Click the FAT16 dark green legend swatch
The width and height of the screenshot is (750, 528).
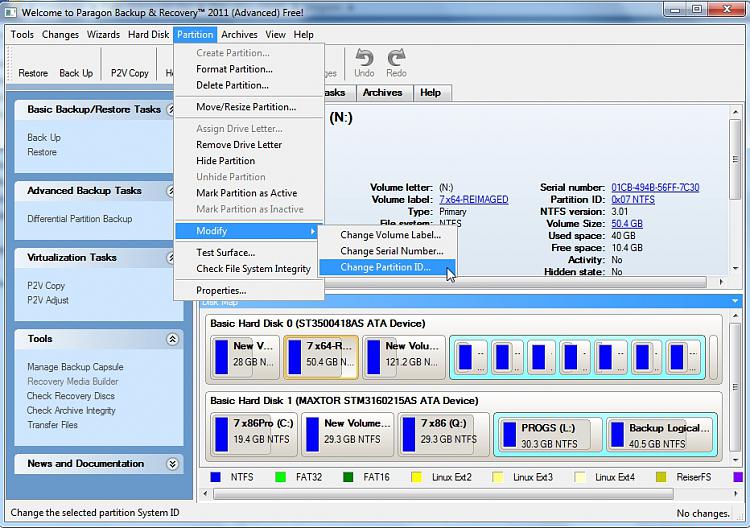coord(348,477)
